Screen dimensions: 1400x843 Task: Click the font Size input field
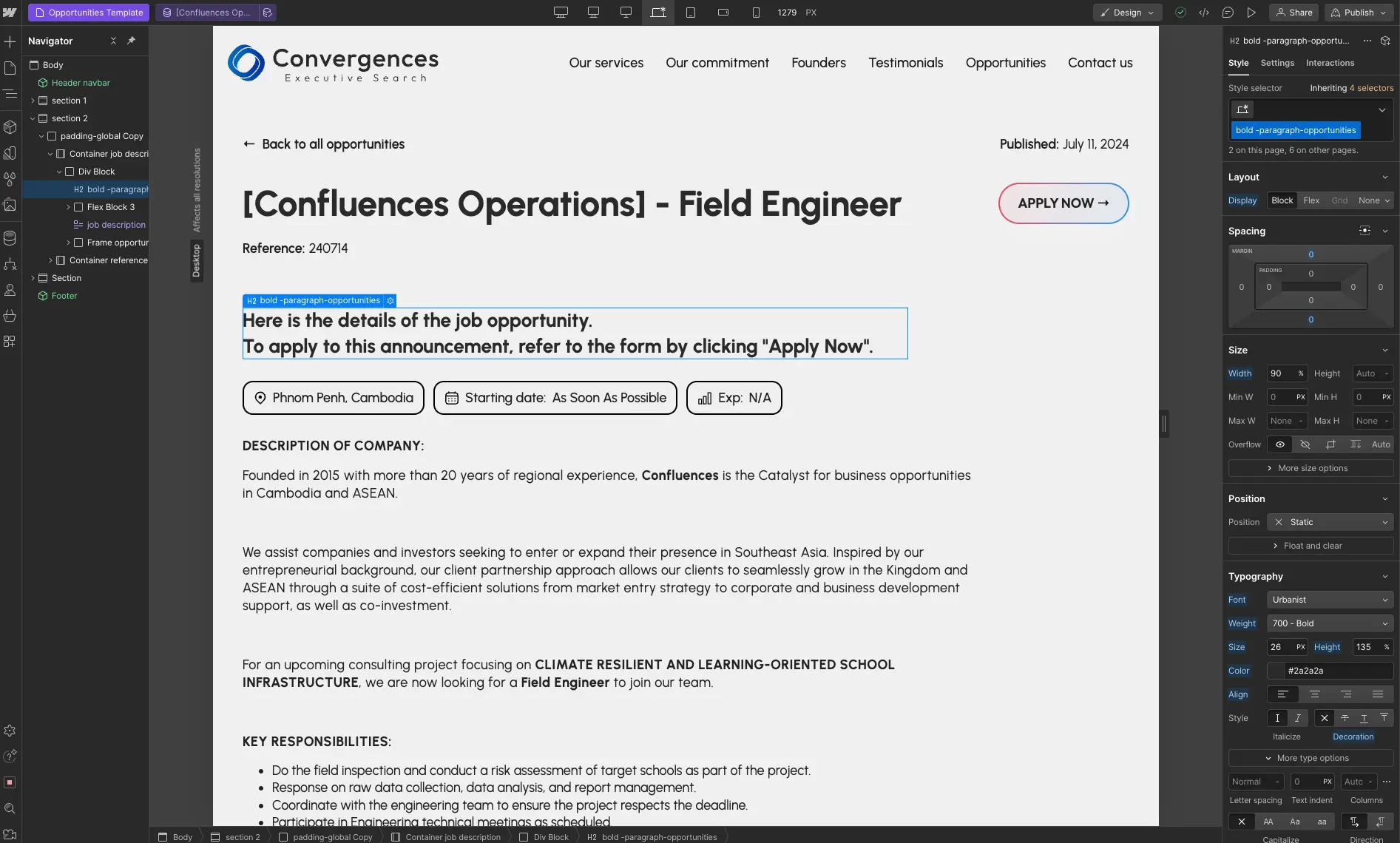tap(1287, 647)
